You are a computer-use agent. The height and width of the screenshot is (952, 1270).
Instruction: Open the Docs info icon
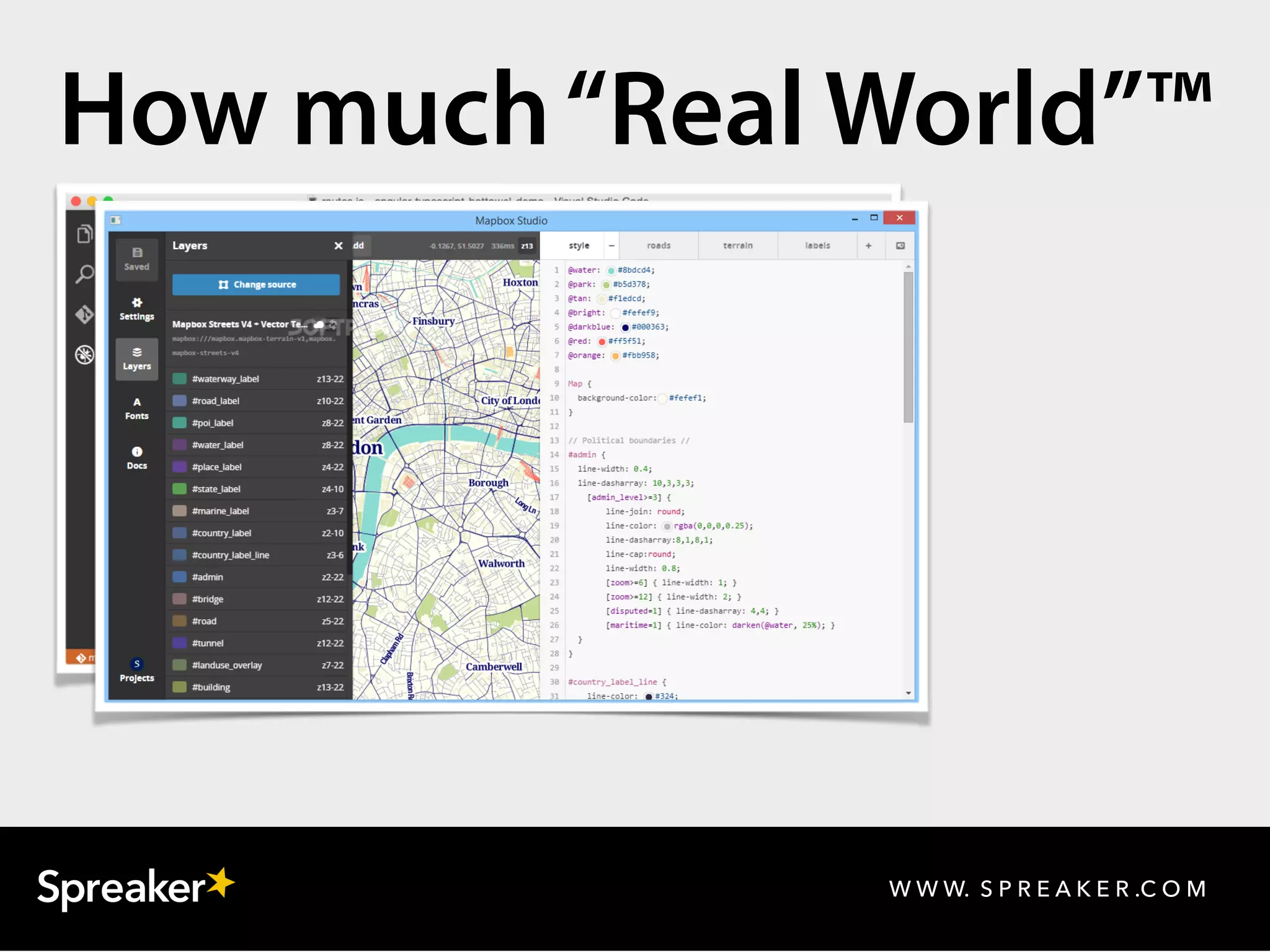point(136,458)
